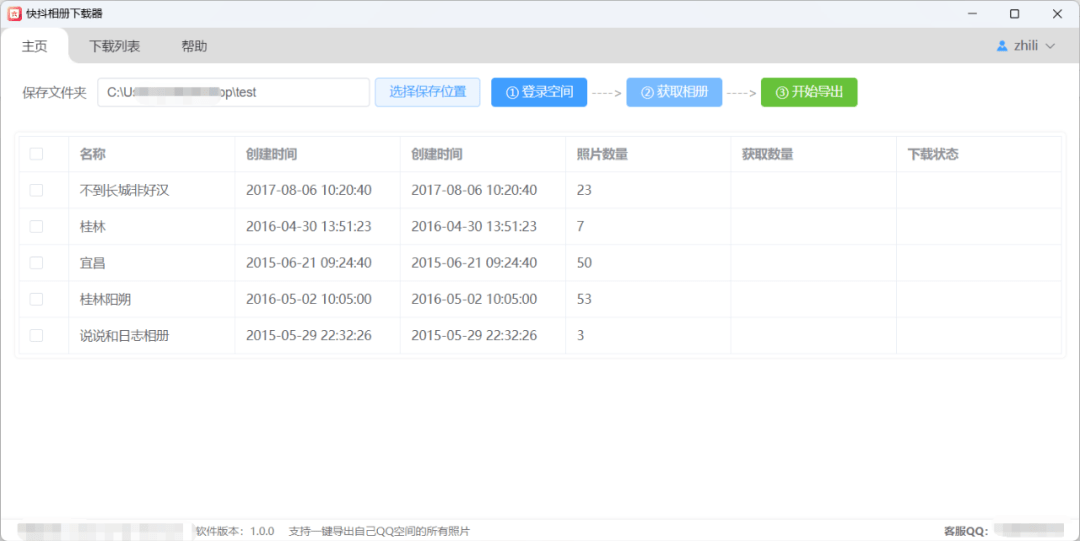This screenshot has height=541, width=1080.
Task: Expand the zhili account dropdown arrow
Action: [x=1050, y=47]
